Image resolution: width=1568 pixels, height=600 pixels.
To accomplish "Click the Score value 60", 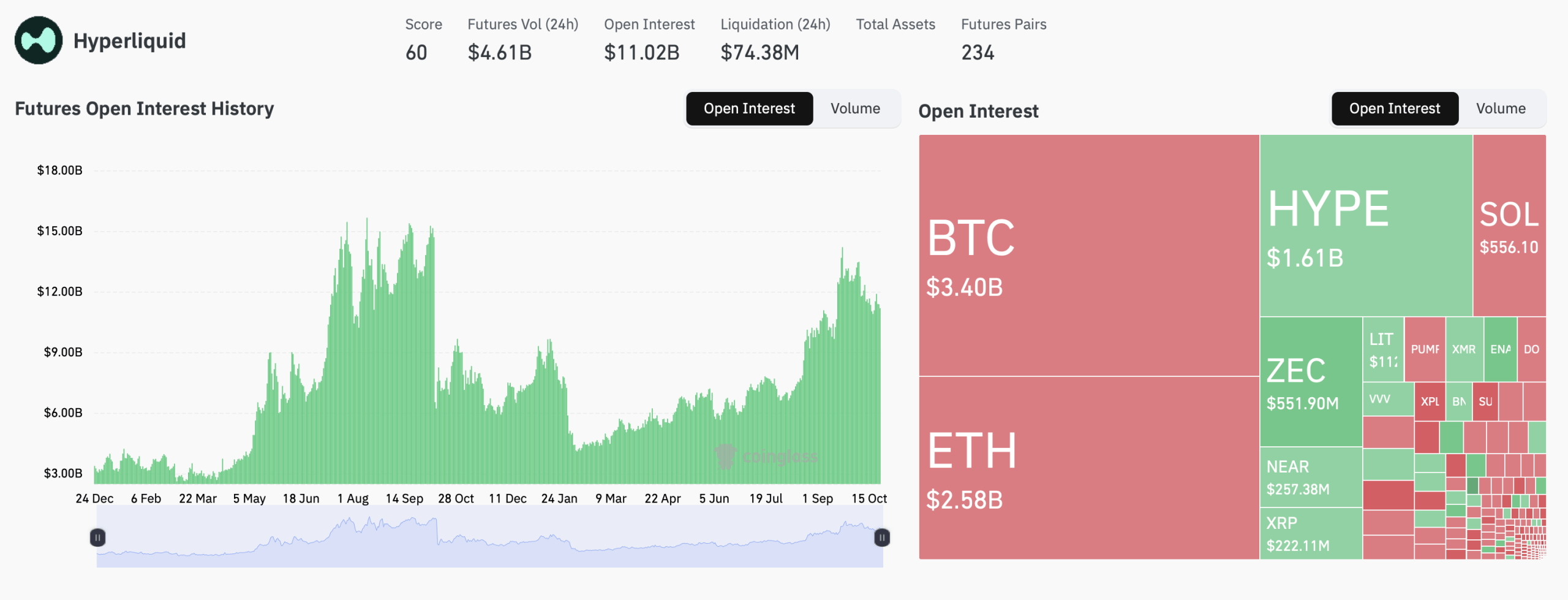I will coord(416,53).
